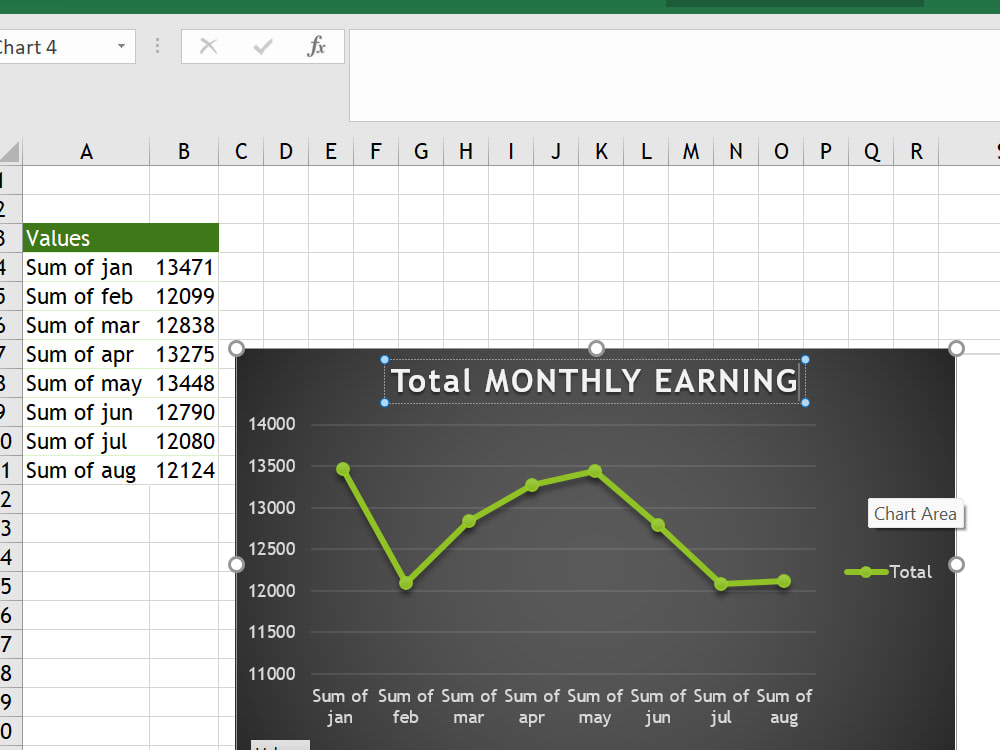Click the Enter checkmark formula bar icon
This screenshot has width=1000, height=750.
pos(263,46)
